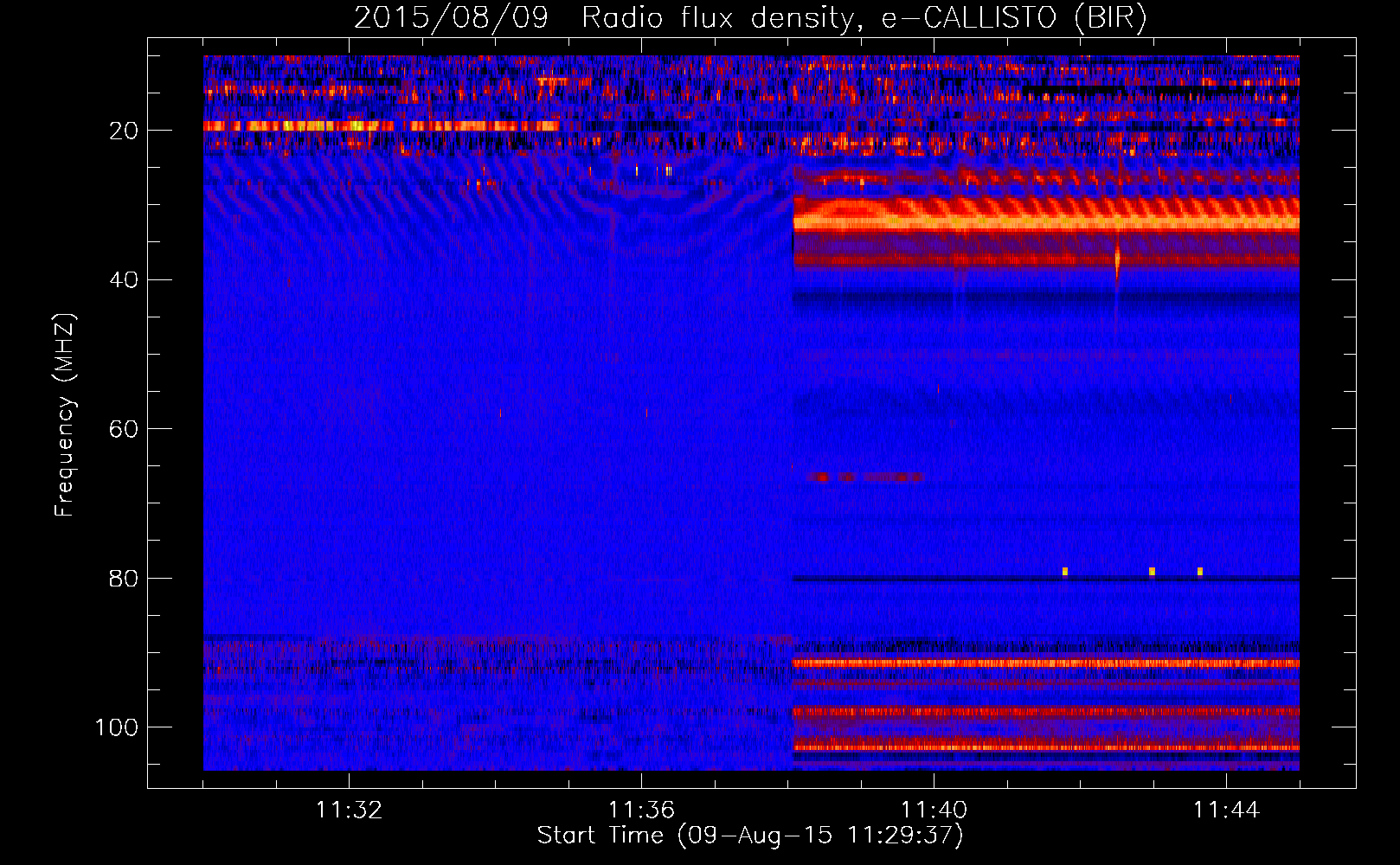
Task: Click the plot title '2015/08/09 Radio flux density'
Action: (750, 17)
